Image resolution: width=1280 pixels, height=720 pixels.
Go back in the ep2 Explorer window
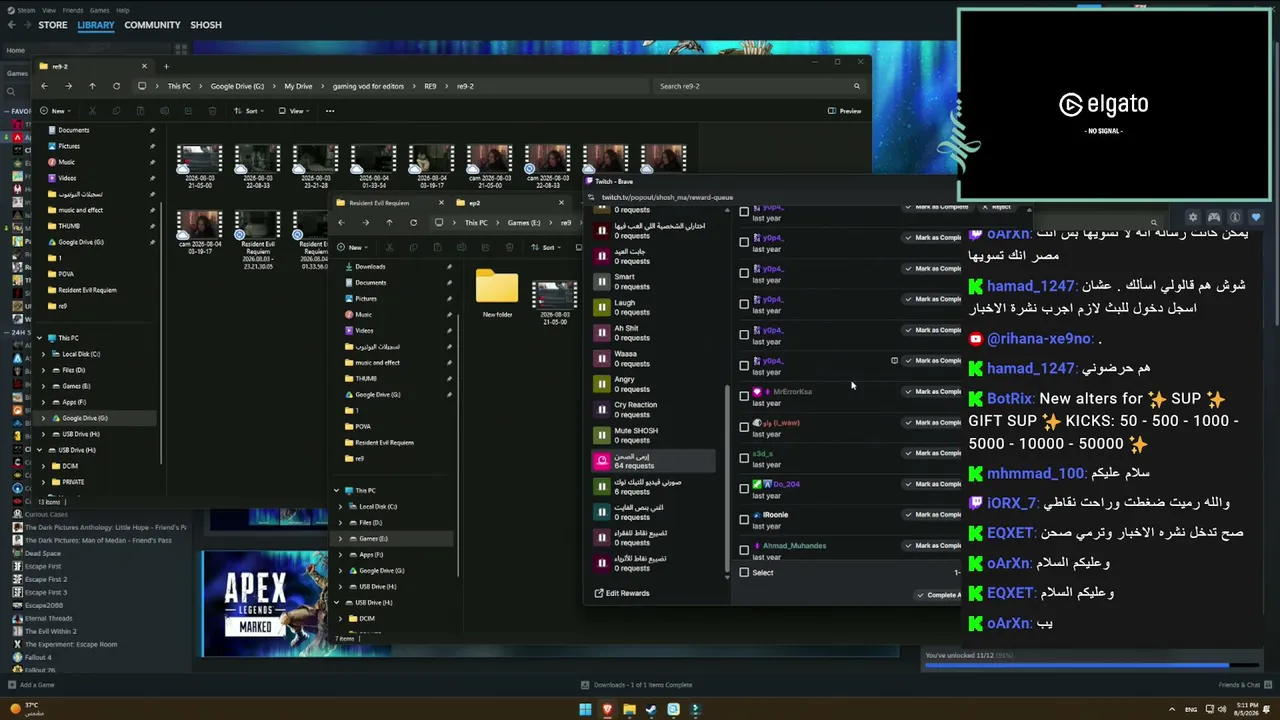(x=341, y=223)
